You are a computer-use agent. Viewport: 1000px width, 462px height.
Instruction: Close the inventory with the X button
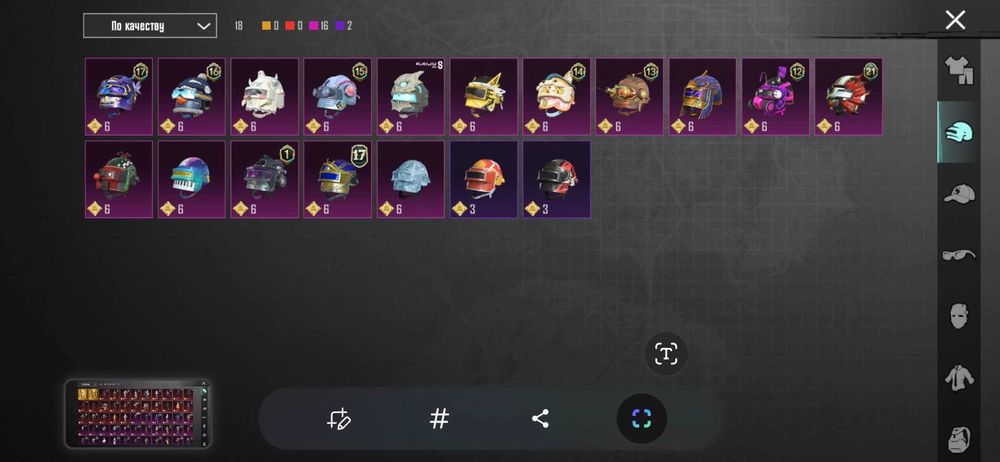(955, 20)
